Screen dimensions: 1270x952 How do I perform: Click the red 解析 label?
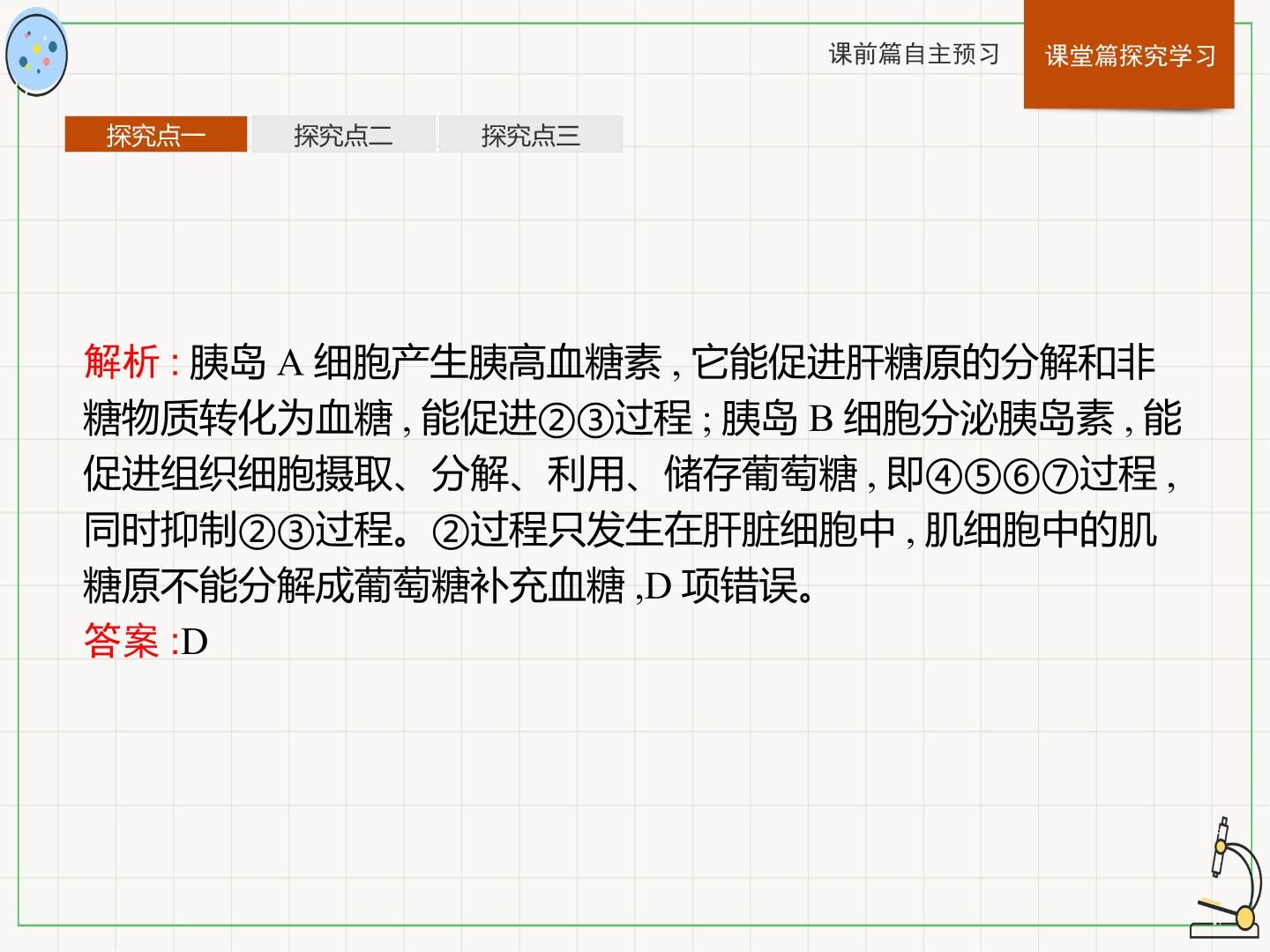[123, 363]
